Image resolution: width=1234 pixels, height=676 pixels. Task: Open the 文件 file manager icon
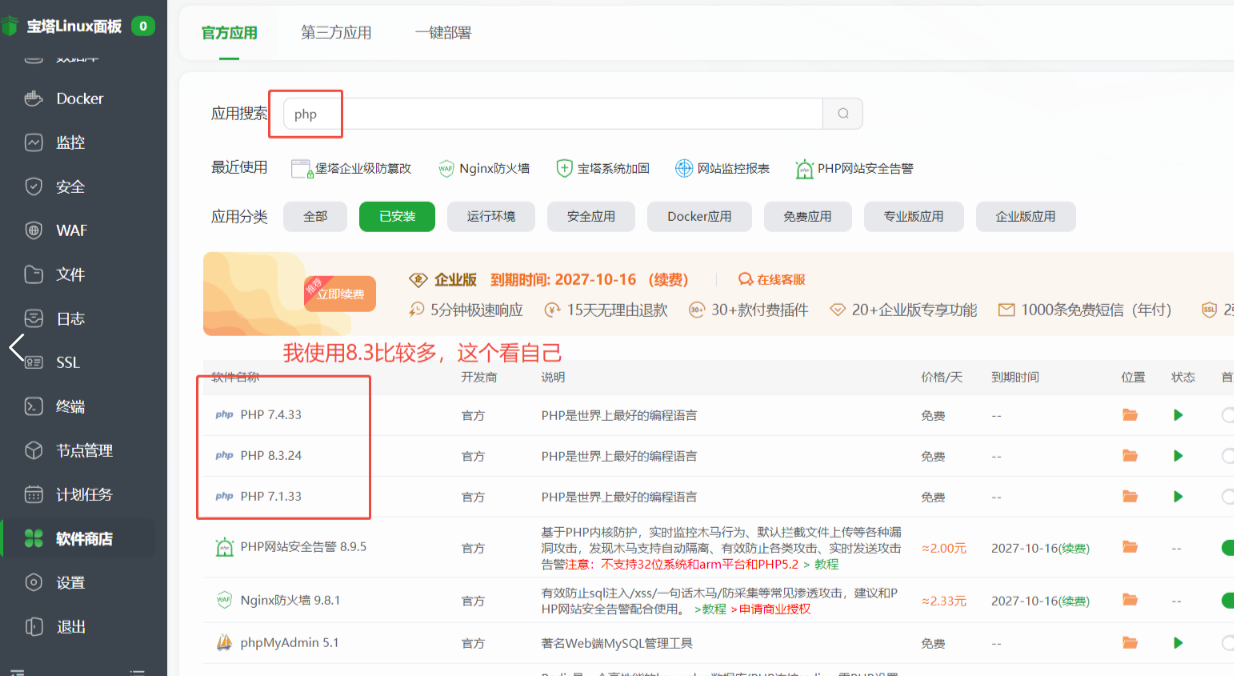(x=34, y=274)
